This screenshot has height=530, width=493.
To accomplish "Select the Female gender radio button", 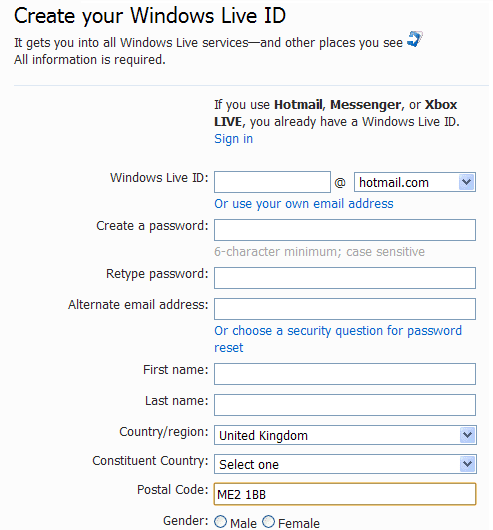I will click(269, 521).
